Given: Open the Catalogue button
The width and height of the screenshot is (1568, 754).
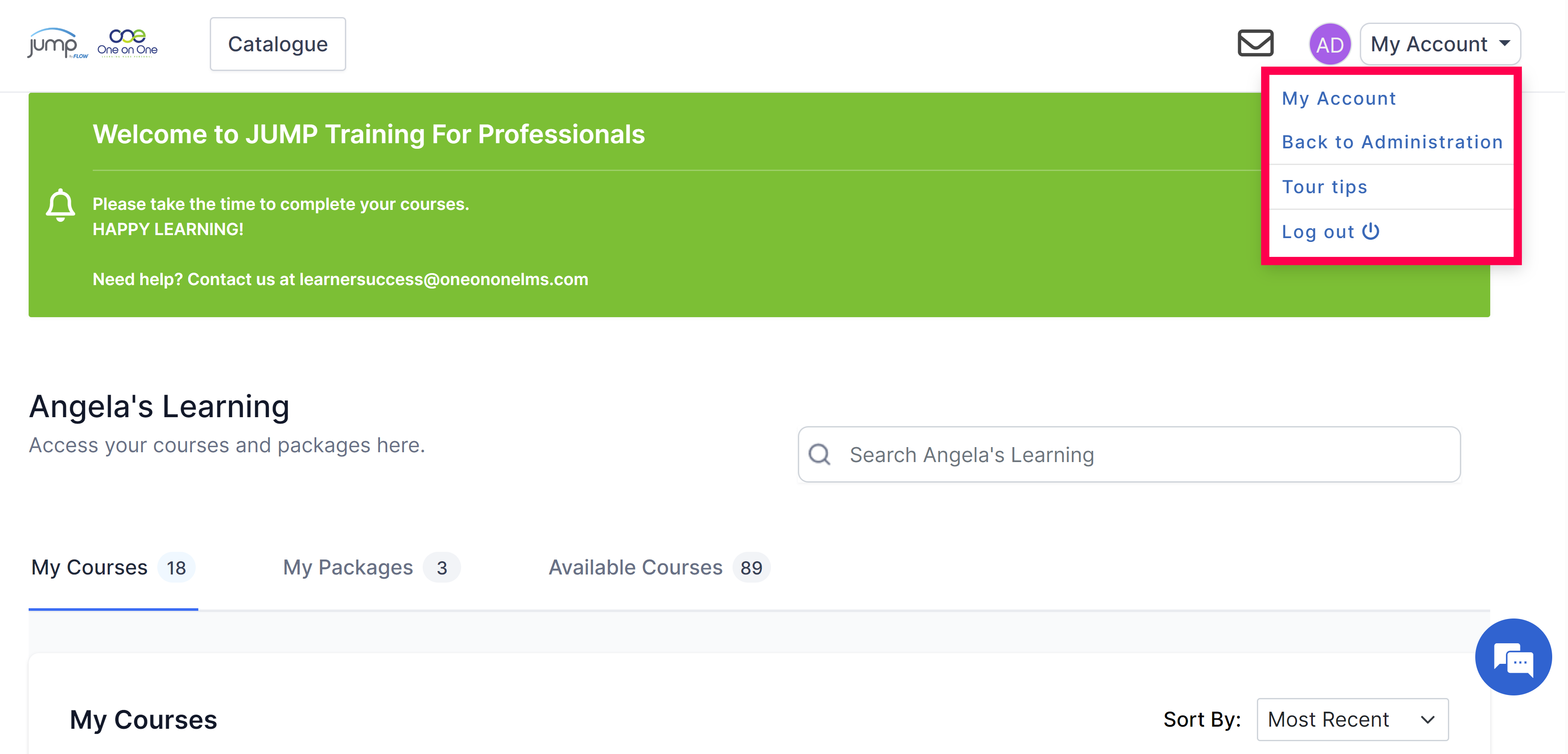Looking at the screenshot, I should coord(277,44).
